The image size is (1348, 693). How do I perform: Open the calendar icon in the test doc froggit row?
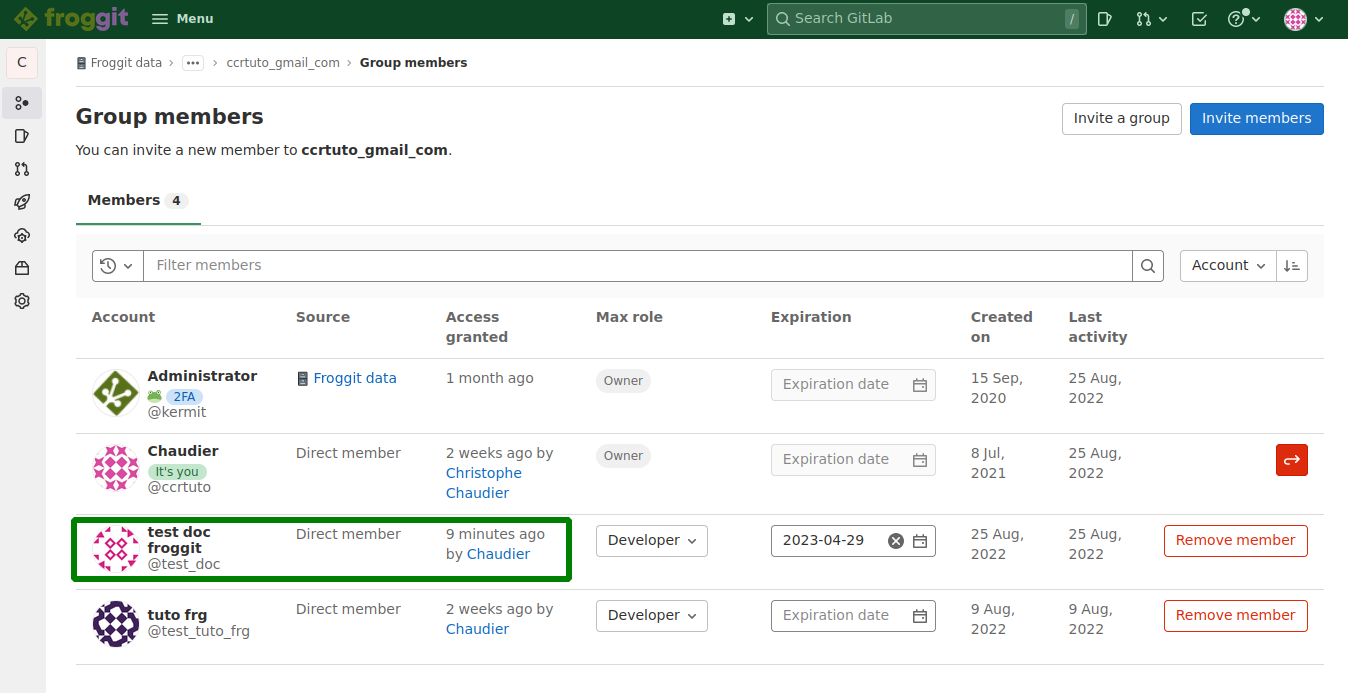920,541
